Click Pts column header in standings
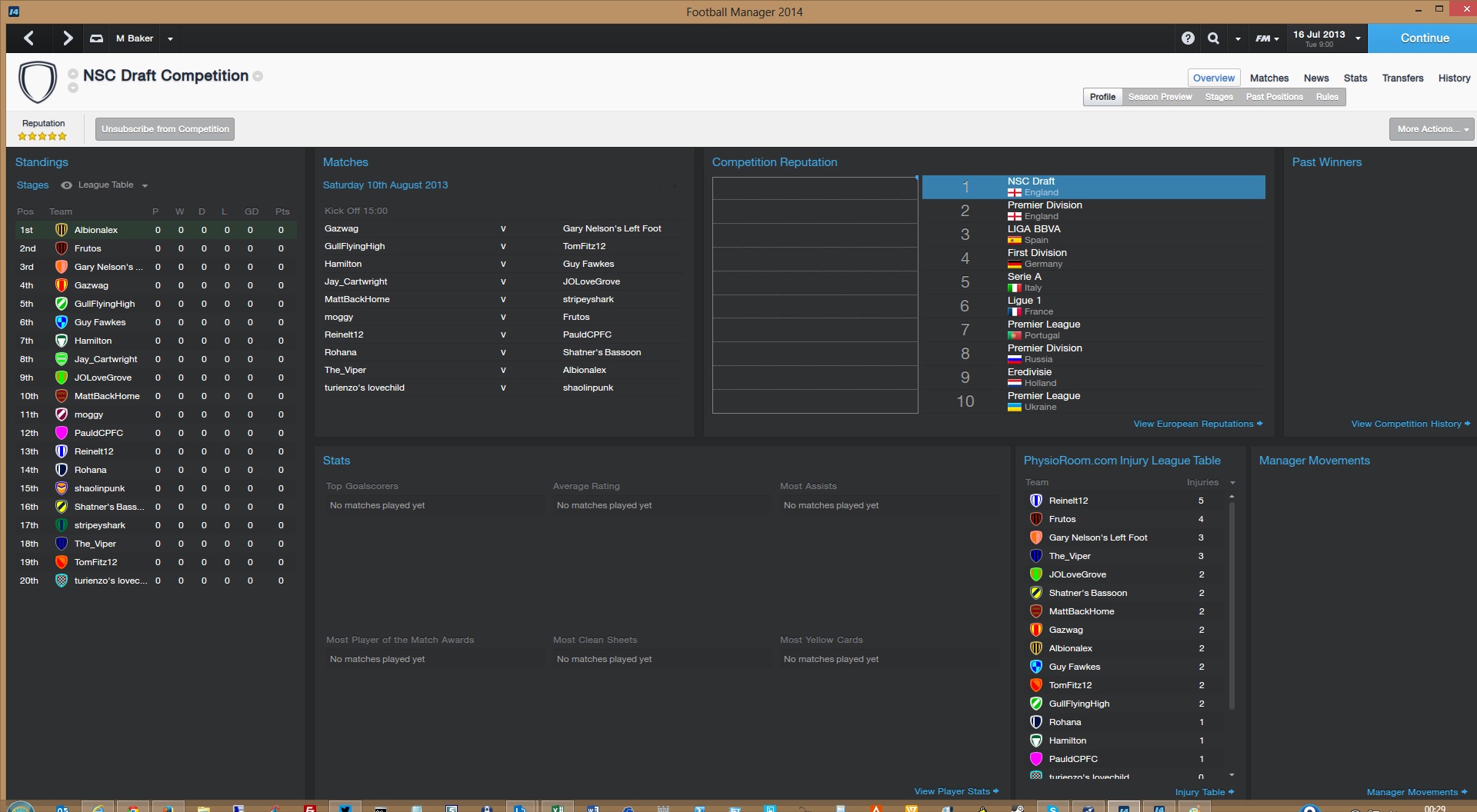The height and width of the screenshot is (812, 1477). [282, 211]
